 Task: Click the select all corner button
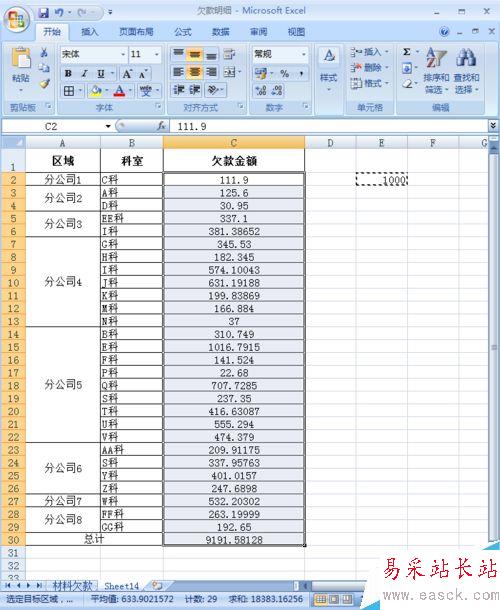tap(14, 143)
